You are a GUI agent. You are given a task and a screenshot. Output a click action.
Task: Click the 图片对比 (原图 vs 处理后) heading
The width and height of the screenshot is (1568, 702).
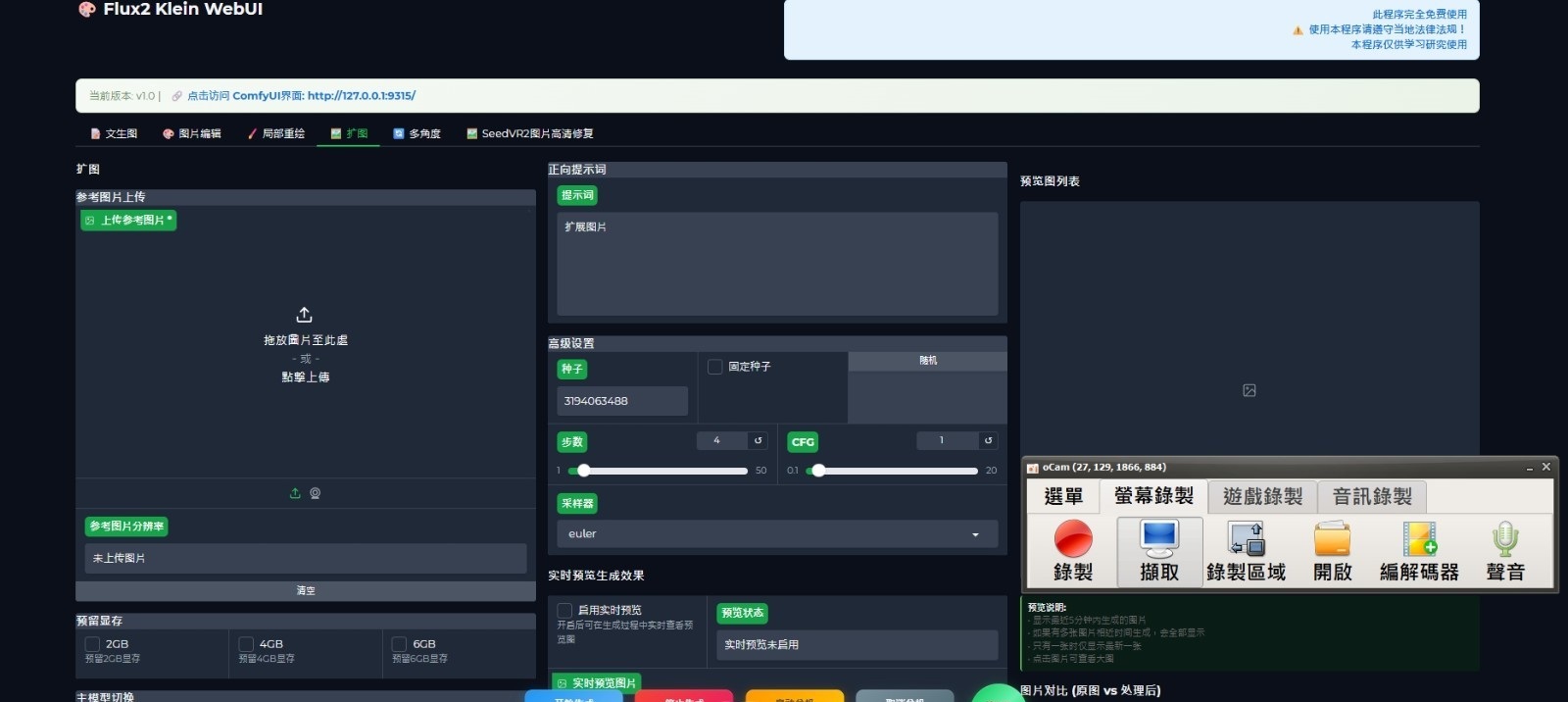(1090, 691)
